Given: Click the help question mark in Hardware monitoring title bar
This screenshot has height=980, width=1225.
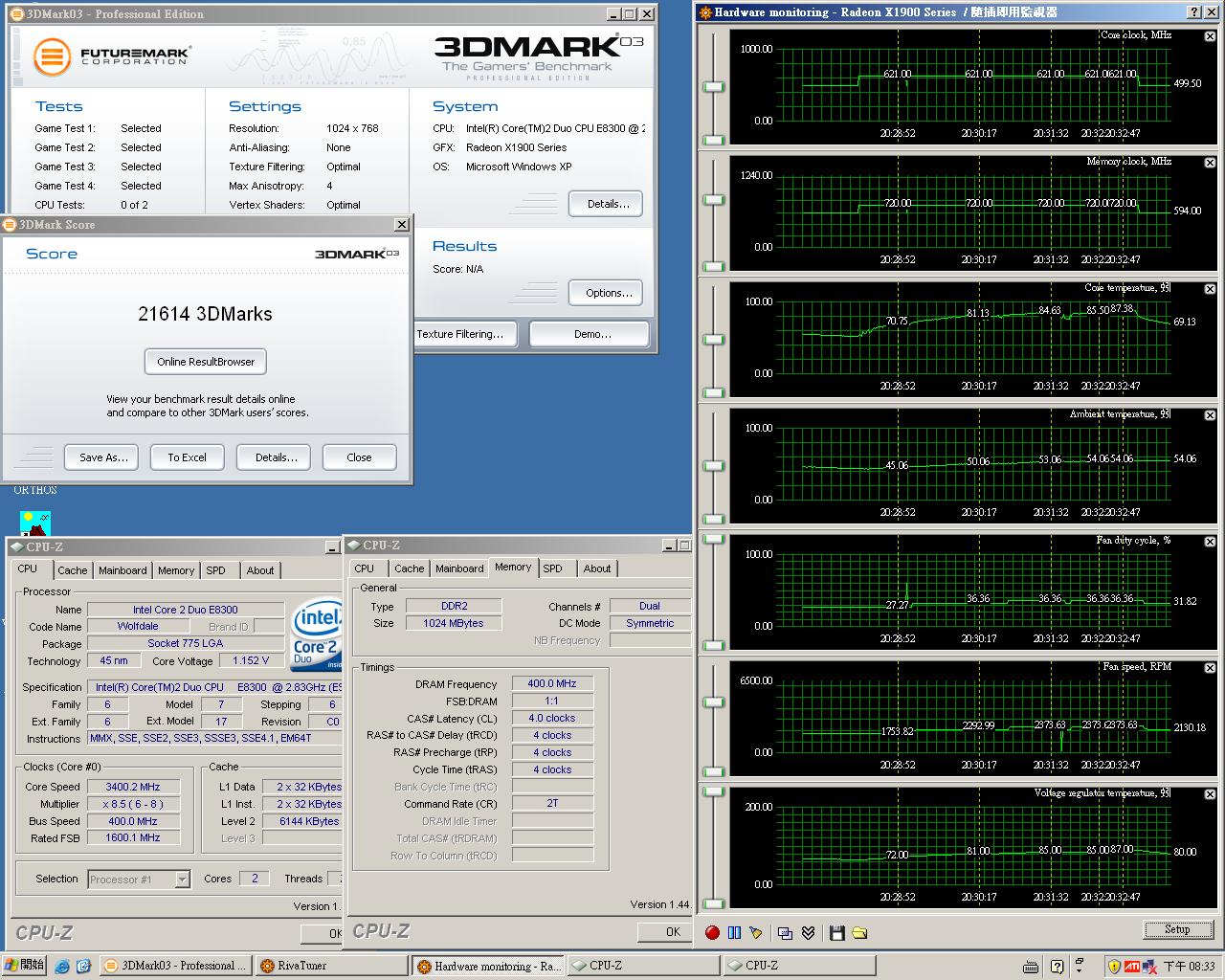Looking at the screenshot, I should [x=1194, y=12].
